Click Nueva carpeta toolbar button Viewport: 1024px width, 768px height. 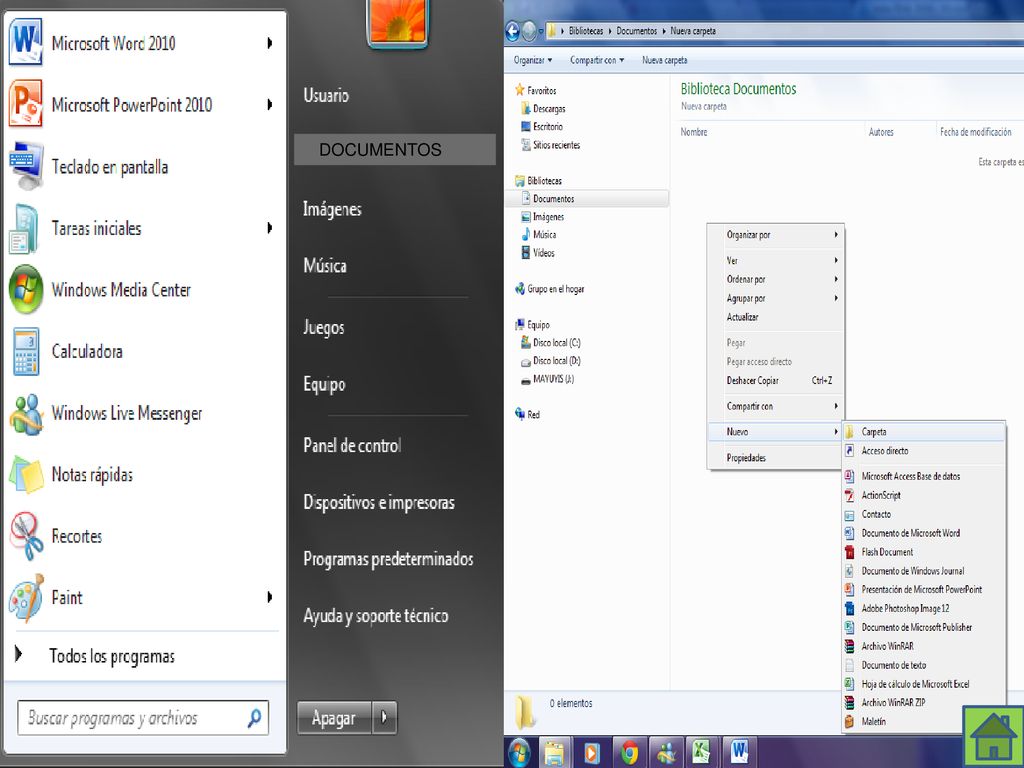coord(664,60)
